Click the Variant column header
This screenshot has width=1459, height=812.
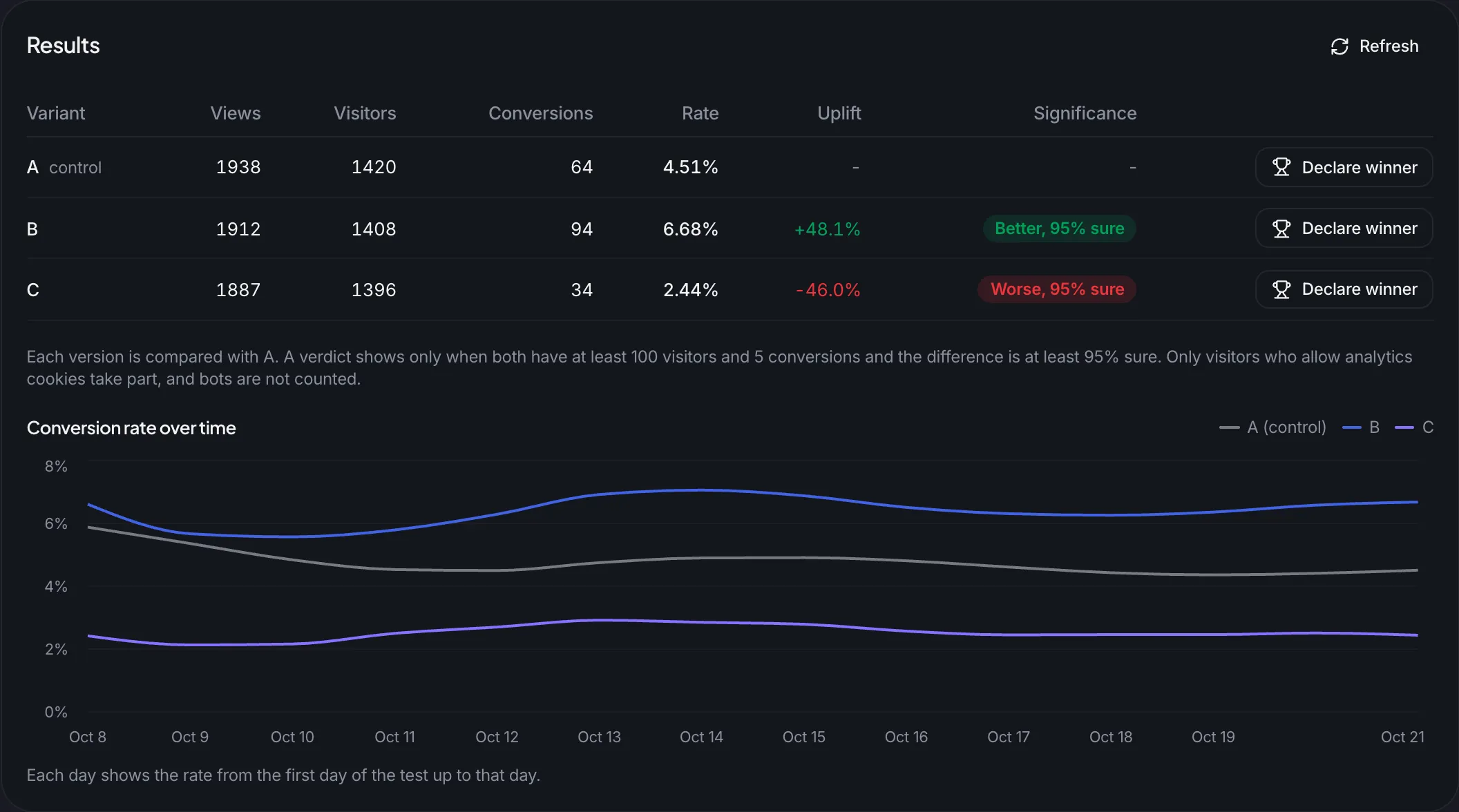[56, 113]
